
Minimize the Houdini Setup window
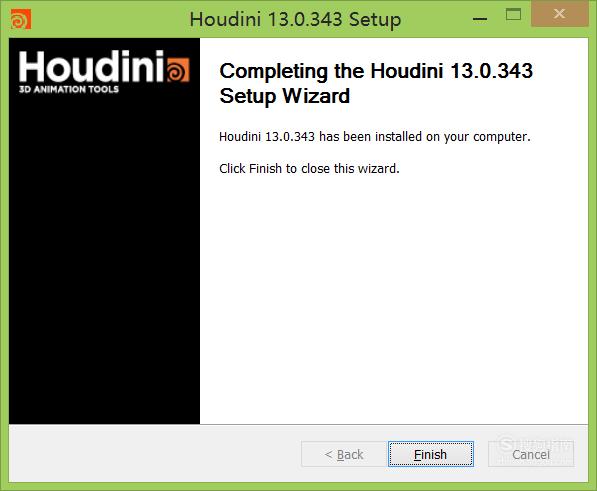coord(480,19)
